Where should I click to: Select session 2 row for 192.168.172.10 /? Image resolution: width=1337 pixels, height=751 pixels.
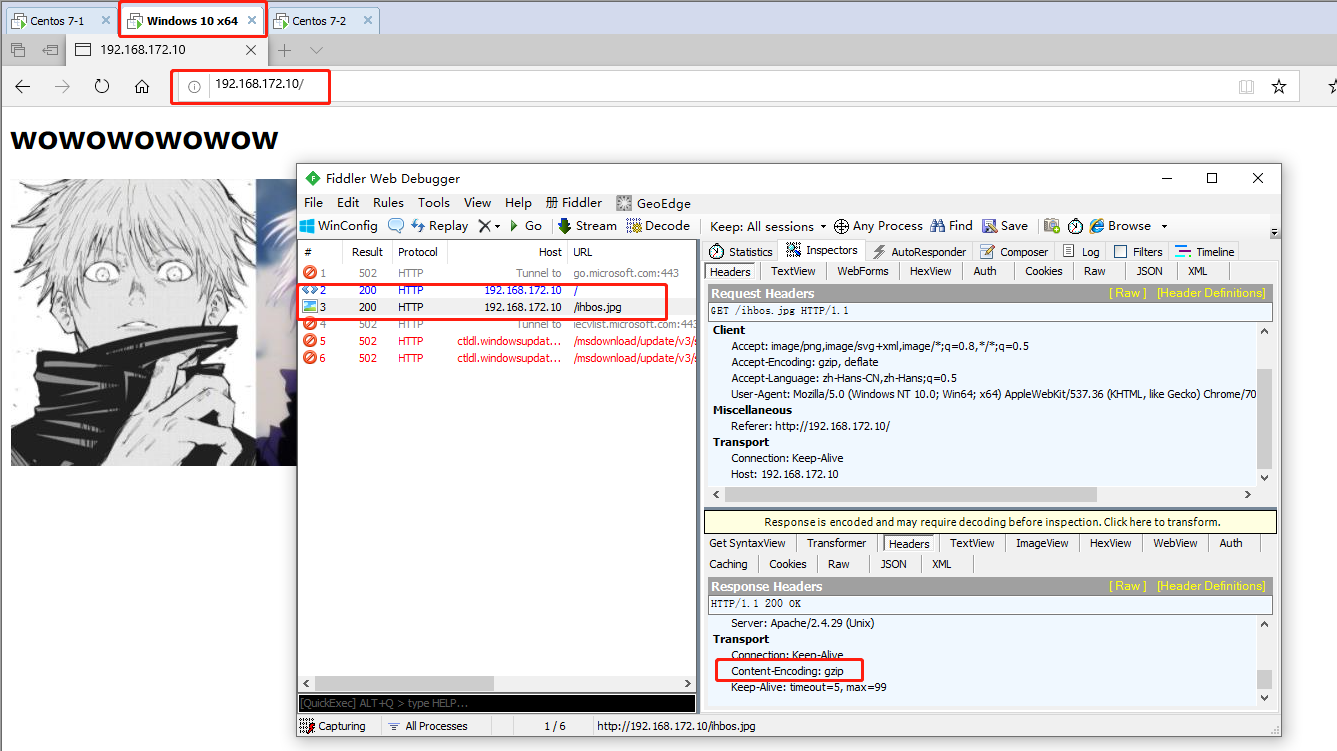coord(498,290)
